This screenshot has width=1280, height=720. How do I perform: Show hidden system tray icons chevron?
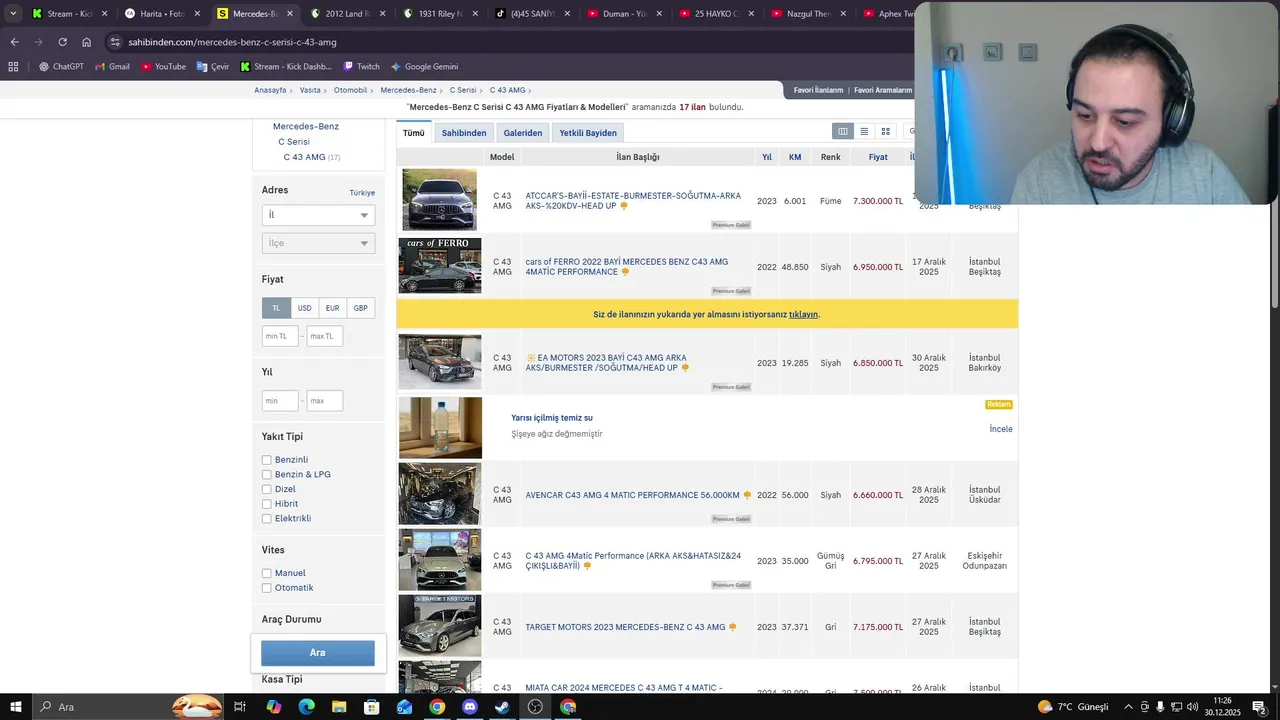[1128, 707]
